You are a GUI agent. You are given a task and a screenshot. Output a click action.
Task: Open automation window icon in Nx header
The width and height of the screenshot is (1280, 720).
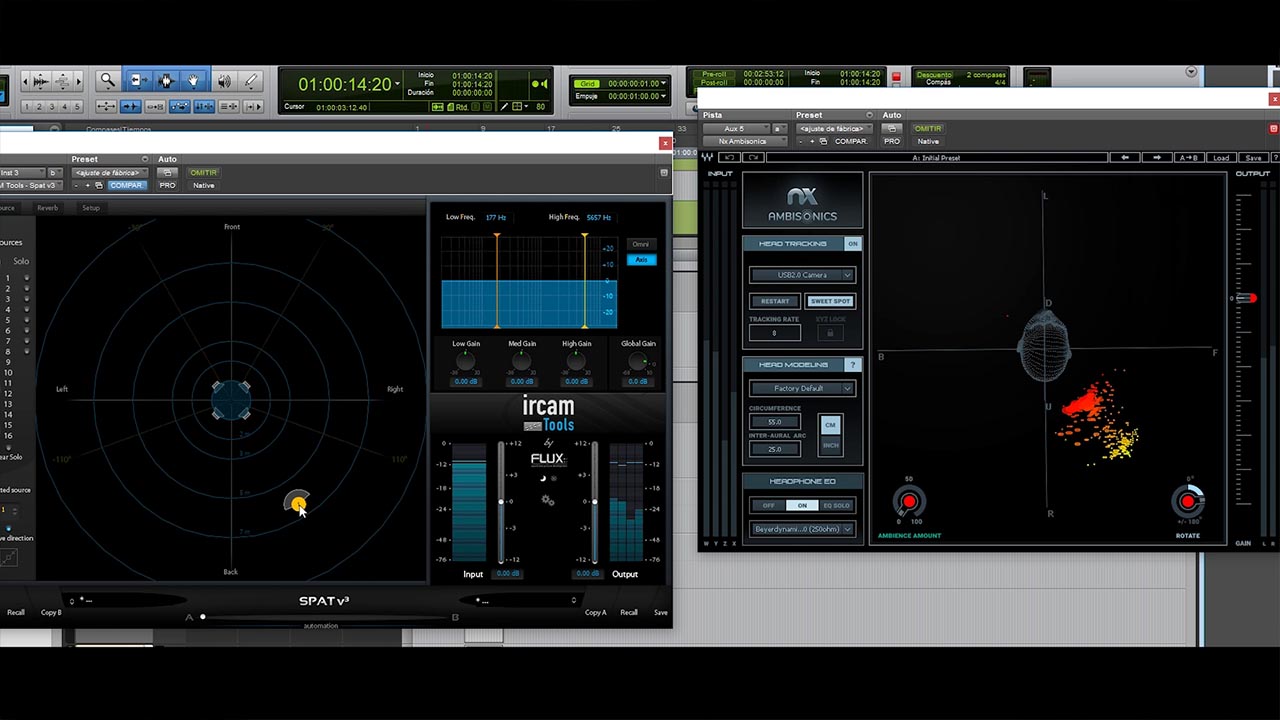(x=891, y=129)
